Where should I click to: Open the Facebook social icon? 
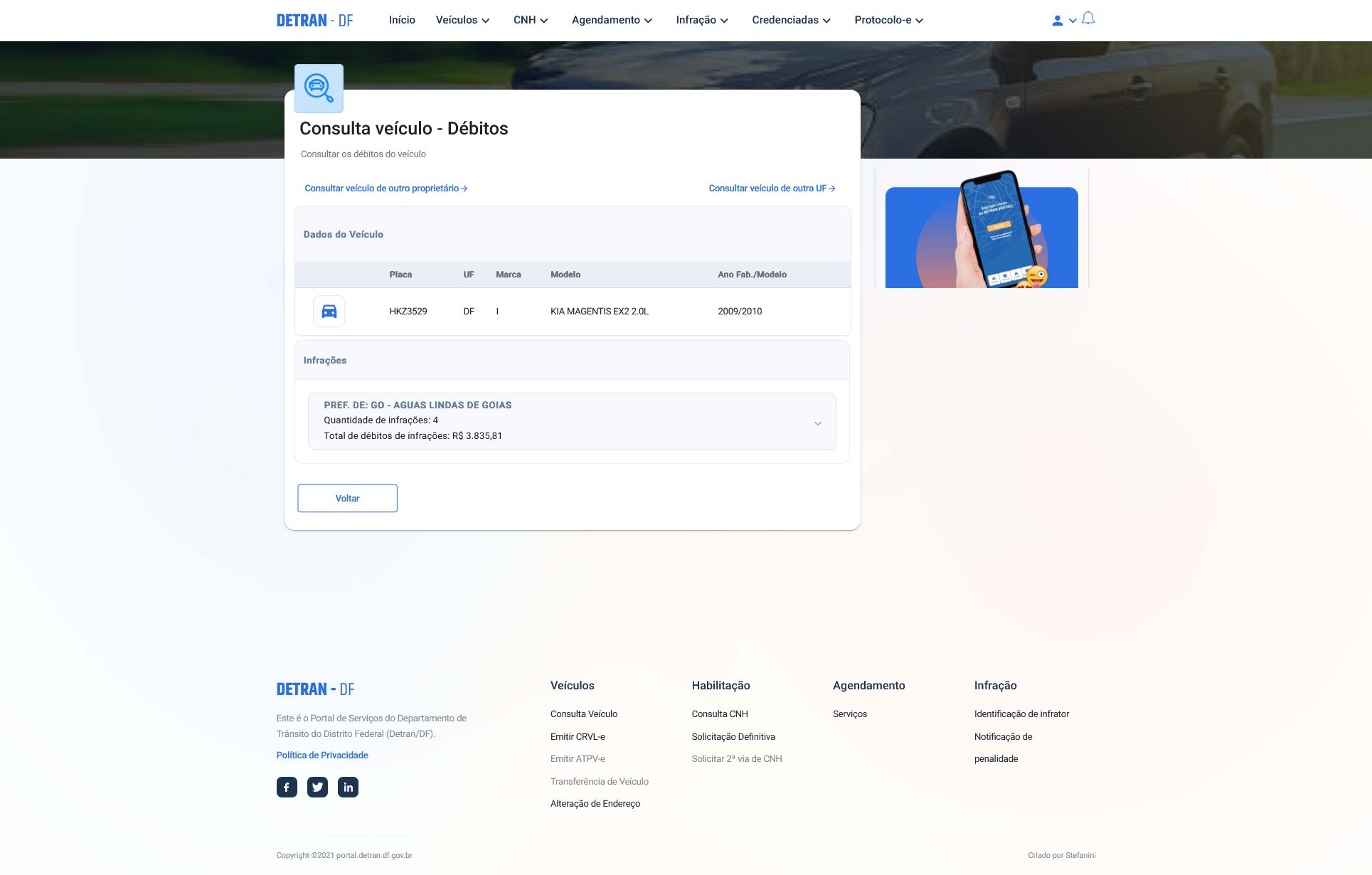[287, 787]
